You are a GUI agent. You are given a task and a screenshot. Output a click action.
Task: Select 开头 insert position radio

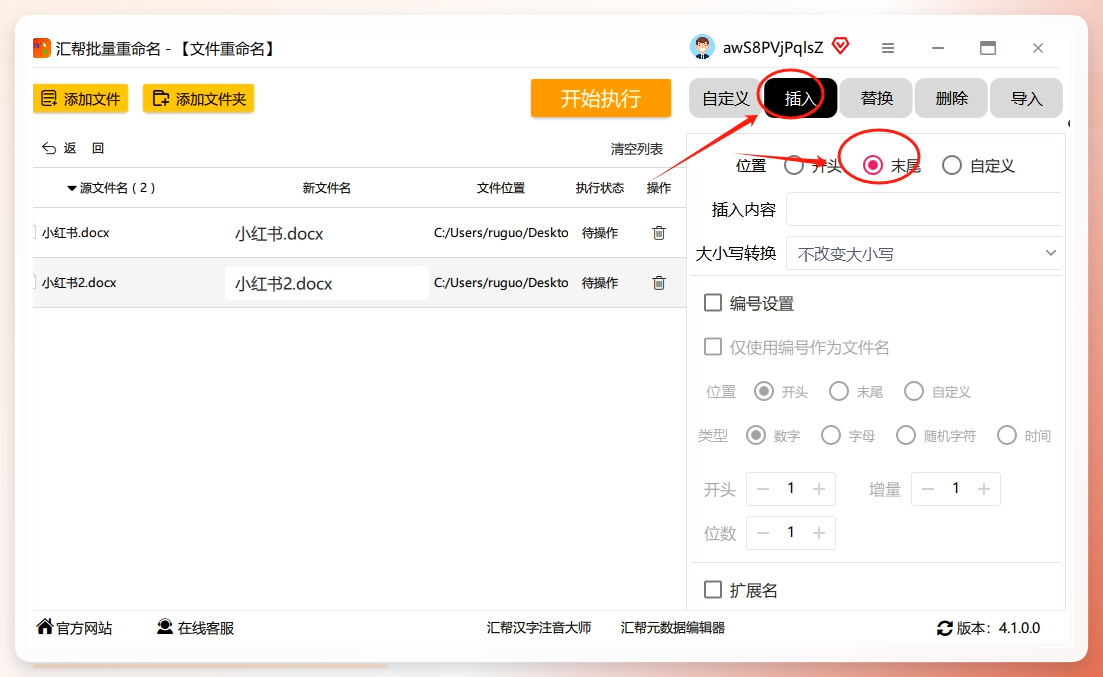point(793,165)
